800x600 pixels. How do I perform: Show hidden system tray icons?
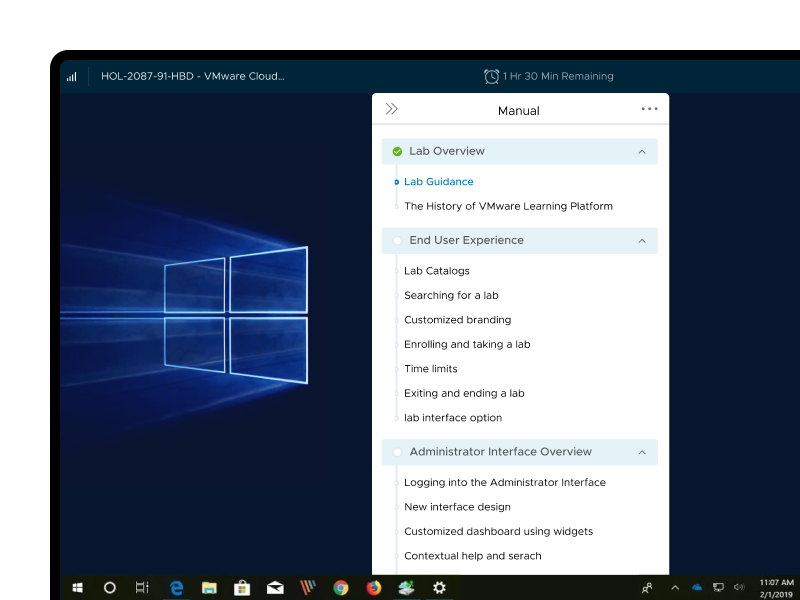pos(674,588)
